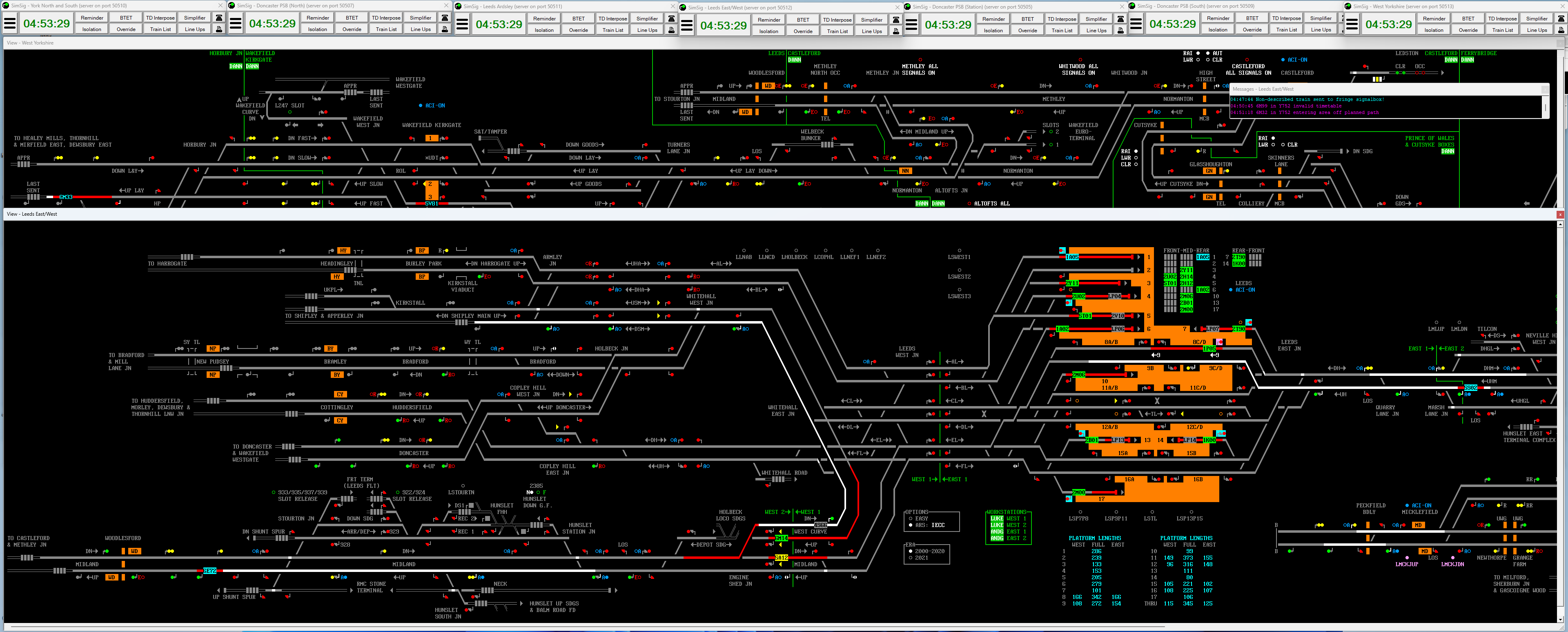Open the Doncaster PSB (South) hamburger menu
Viewport: 1568px width, 632px height.
coord(1136,25)
